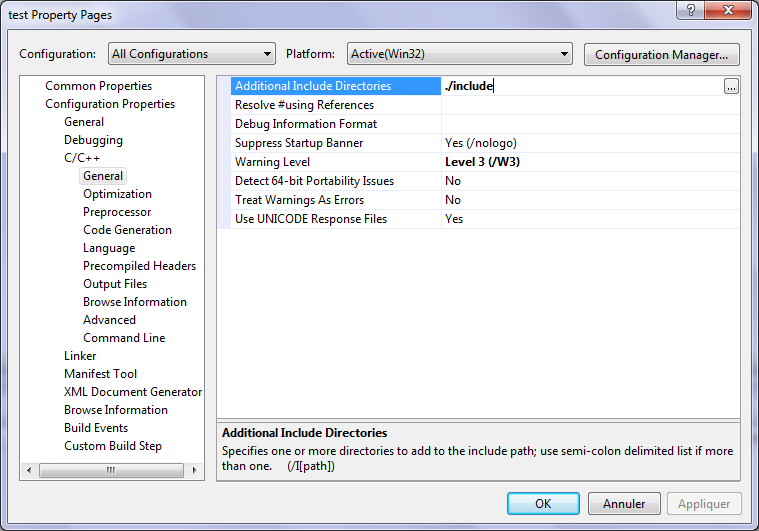The height and width of the screenshot is (531, 759).
Task: Open the Linker properties node
Action: [x=80, y=356]
